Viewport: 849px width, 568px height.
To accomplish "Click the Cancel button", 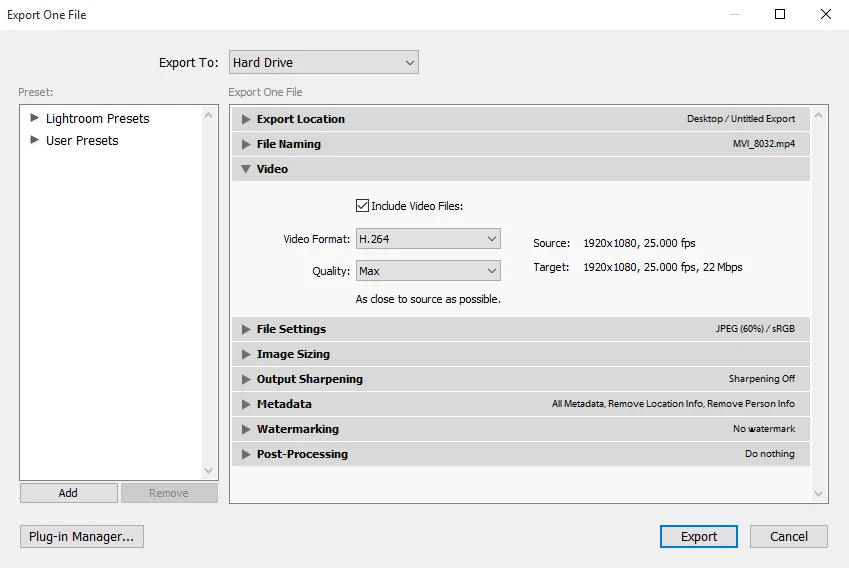I will point(788,537).
